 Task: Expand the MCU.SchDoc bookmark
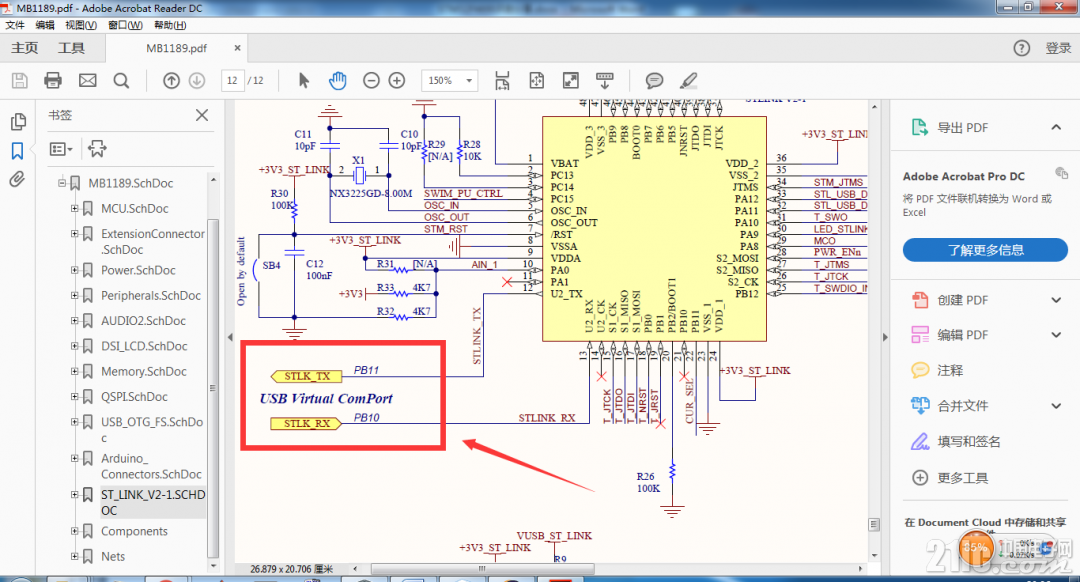(x=74, y=209)
